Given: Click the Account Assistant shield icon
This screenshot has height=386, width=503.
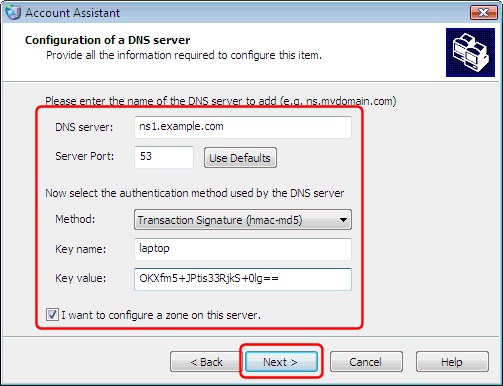Looking at the screenshot, I should (x=13, y=12).
